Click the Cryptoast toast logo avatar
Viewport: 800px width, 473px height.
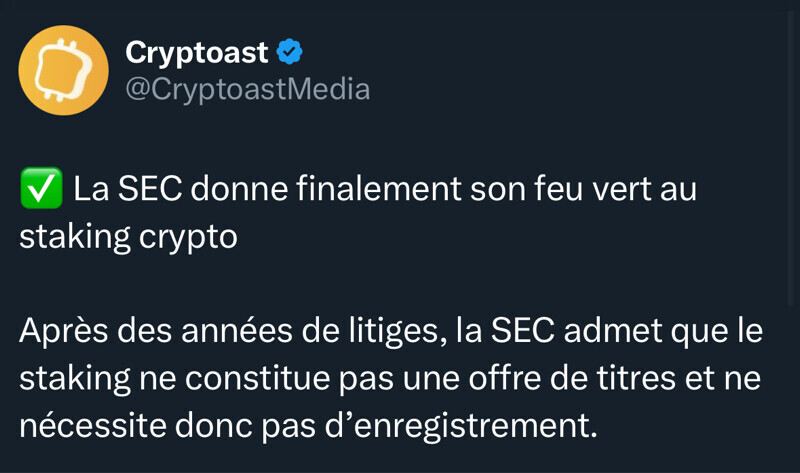click(x=64, y=70)
